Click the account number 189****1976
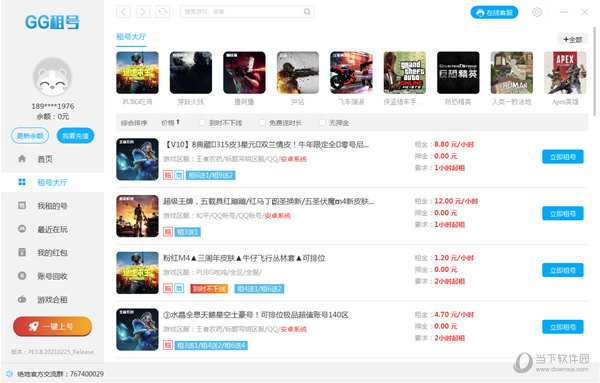This screenshot has width=600, height=383. click(x=53, y=106)
